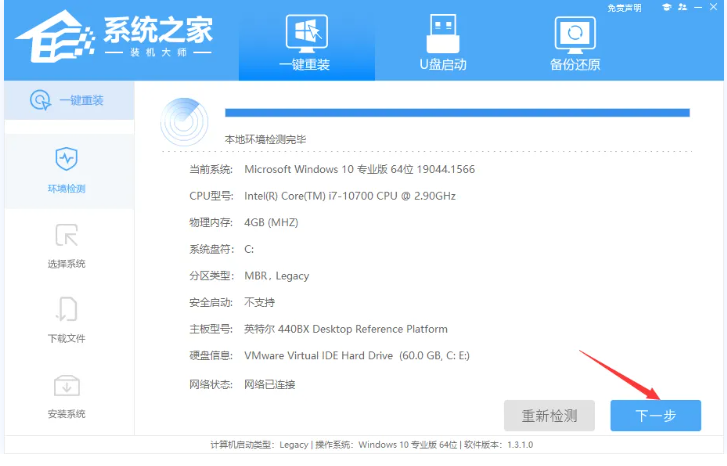Screen dimensions: 727x466
Task: Click the 安装系统 step icon
Action: (x=66, y=386)
